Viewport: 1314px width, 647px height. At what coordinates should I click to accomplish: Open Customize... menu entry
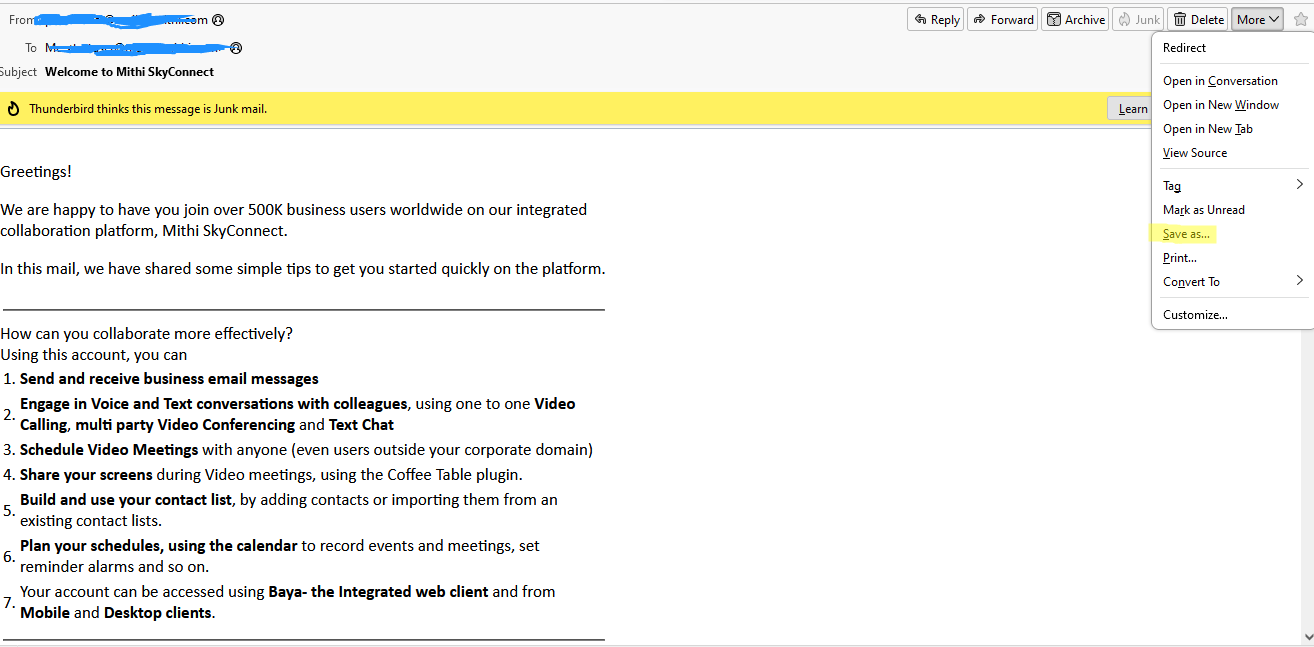pos(1231,315)
